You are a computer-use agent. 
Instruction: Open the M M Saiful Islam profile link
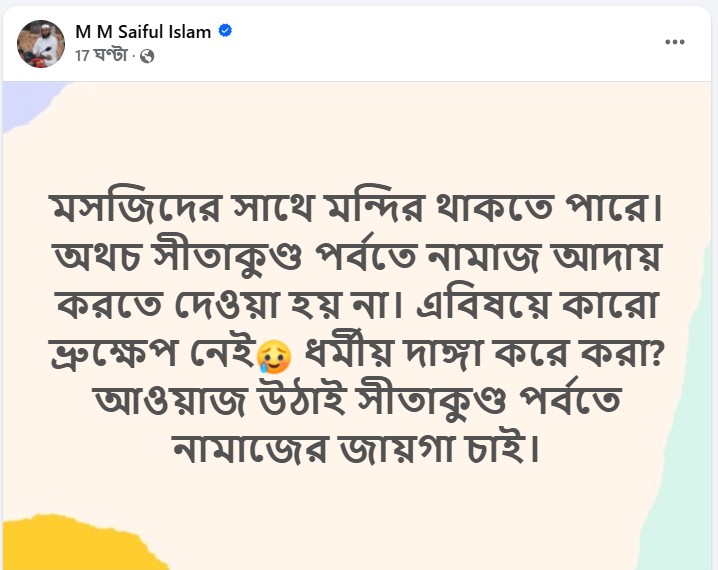click(x=143, y=31)
